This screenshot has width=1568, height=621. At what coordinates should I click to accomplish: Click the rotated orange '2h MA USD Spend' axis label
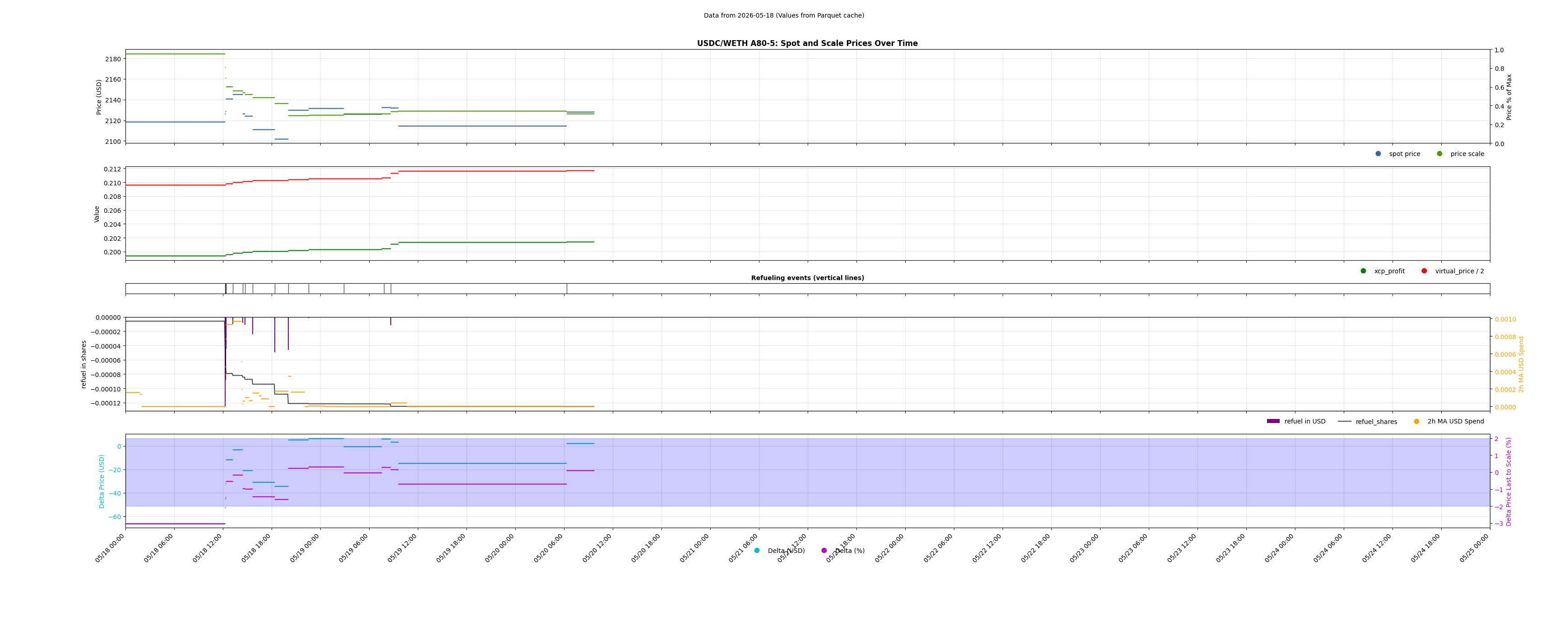click(1521, 364)
